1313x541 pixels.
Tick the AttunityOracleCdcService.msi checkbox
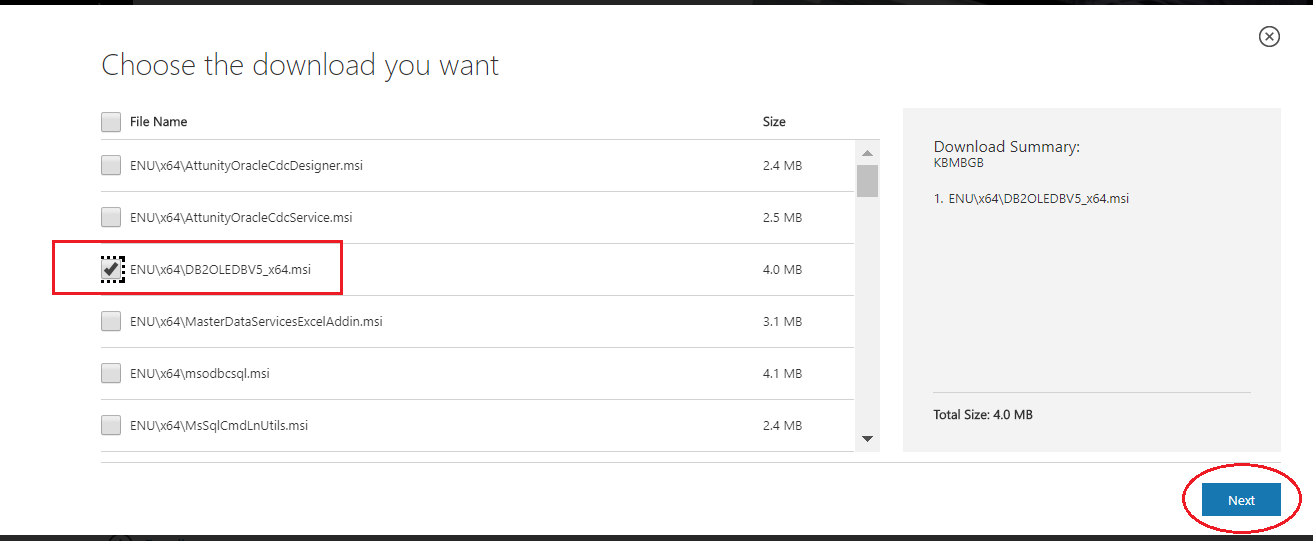tap(111, 217)
